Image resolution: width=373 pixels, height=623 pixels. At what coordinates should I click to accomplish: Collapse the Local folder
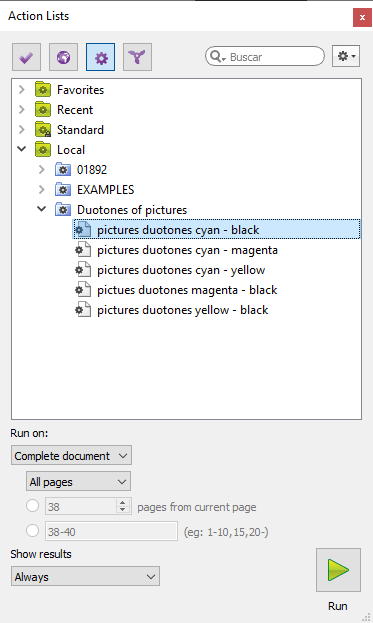pyautogui.click(x=22, y=149)
